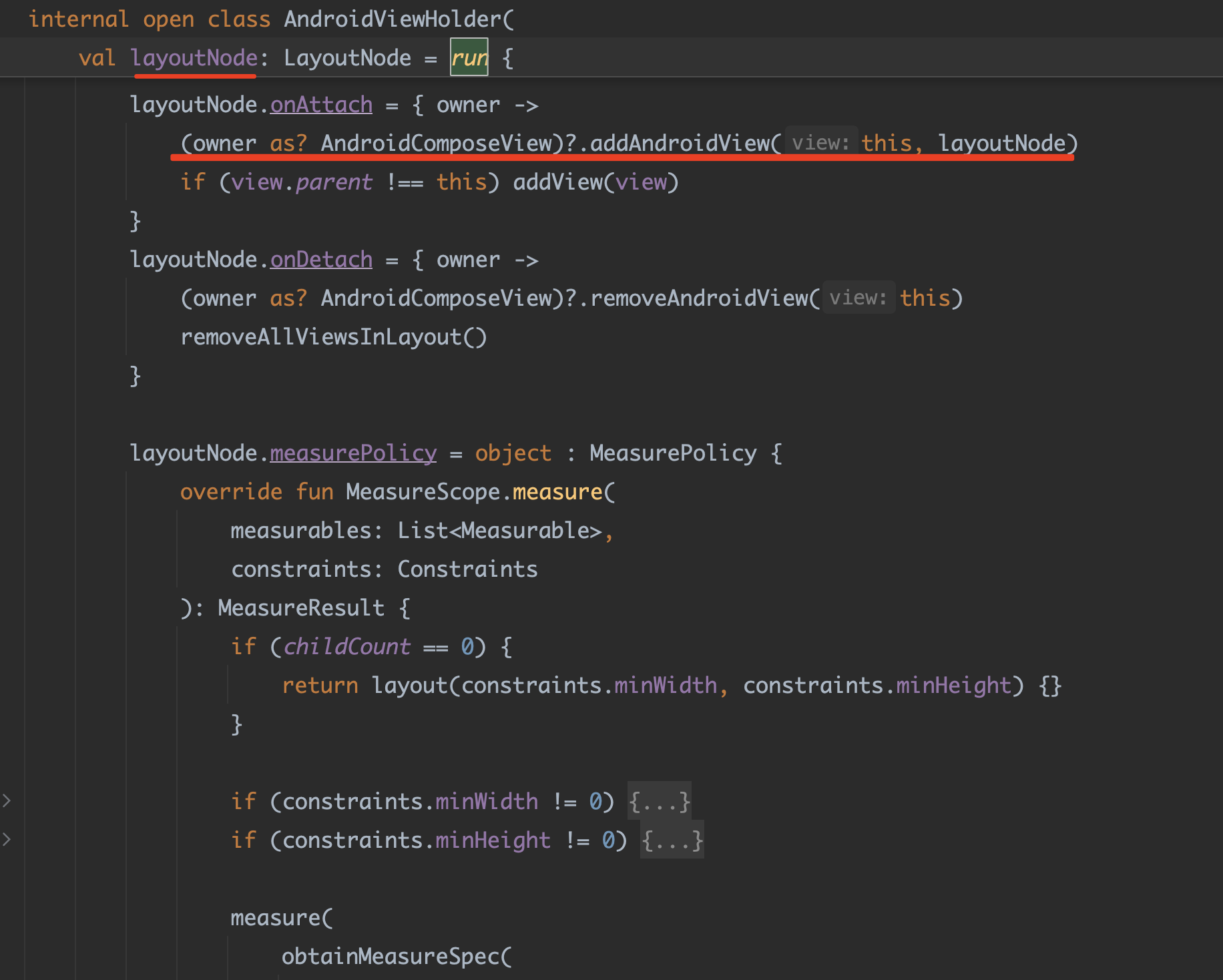Click MeasurePolicy type after object

(673, 453)
